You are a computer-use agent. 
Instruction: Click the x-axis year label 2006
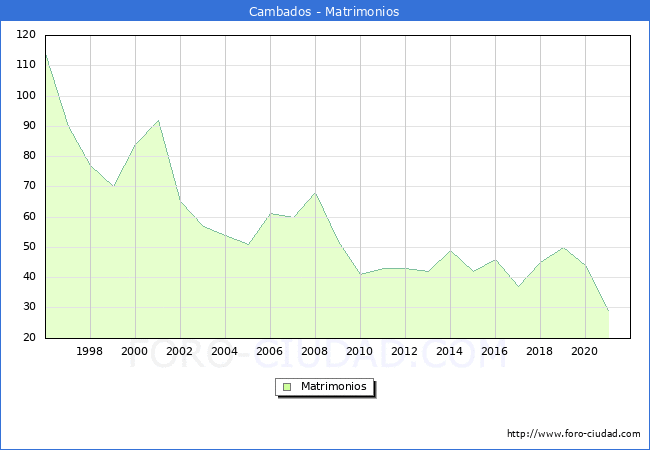pos(269,351)
